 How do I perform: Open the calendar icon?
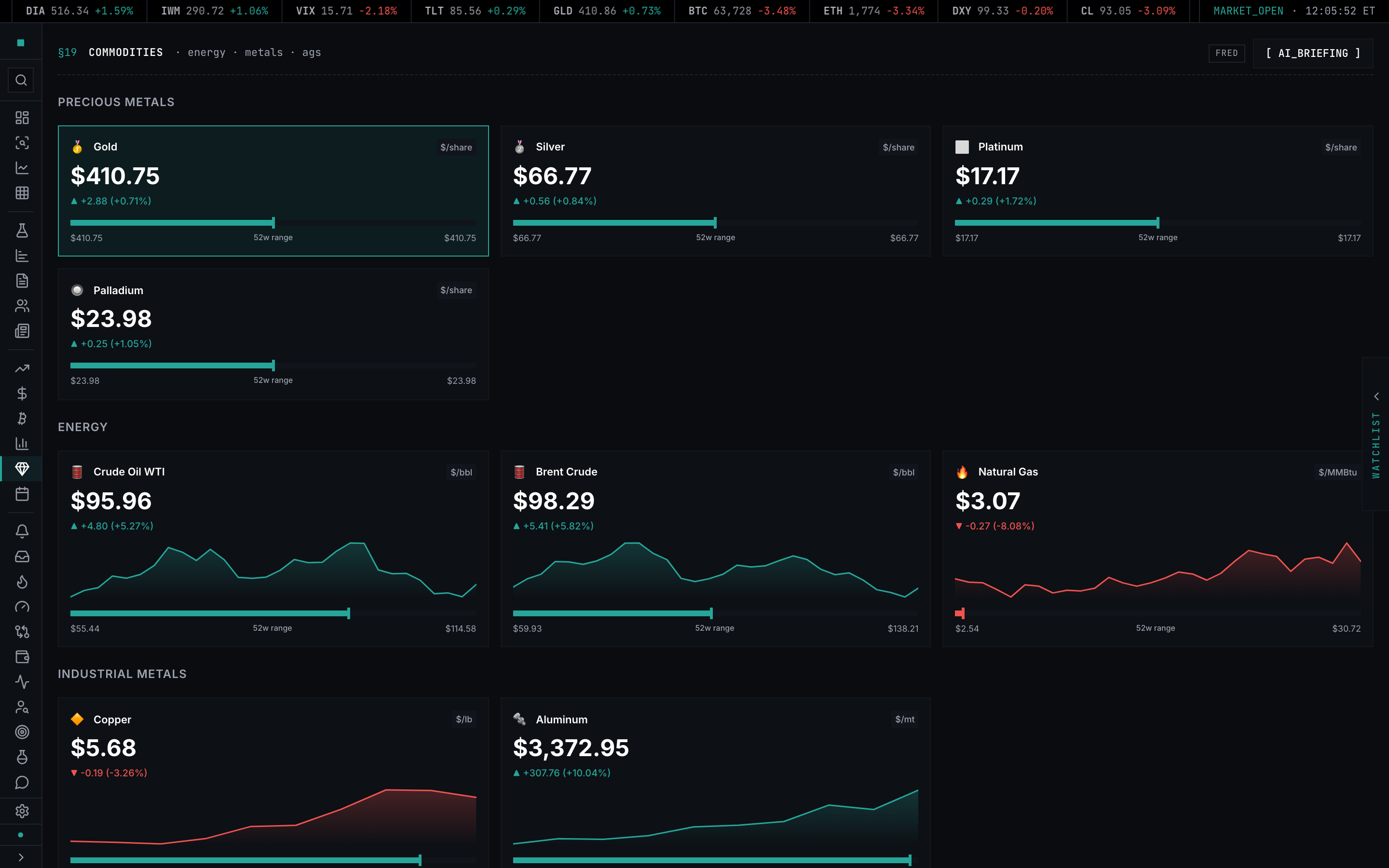click(22, 494)
